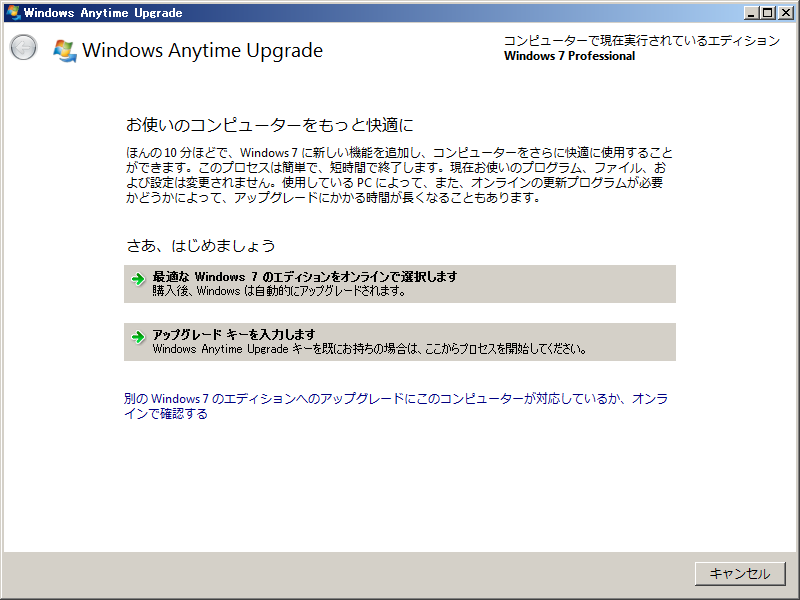800x600 pixels.
Task: Click the title bar text Windows Anytime Upgrade
Action: 102,12
